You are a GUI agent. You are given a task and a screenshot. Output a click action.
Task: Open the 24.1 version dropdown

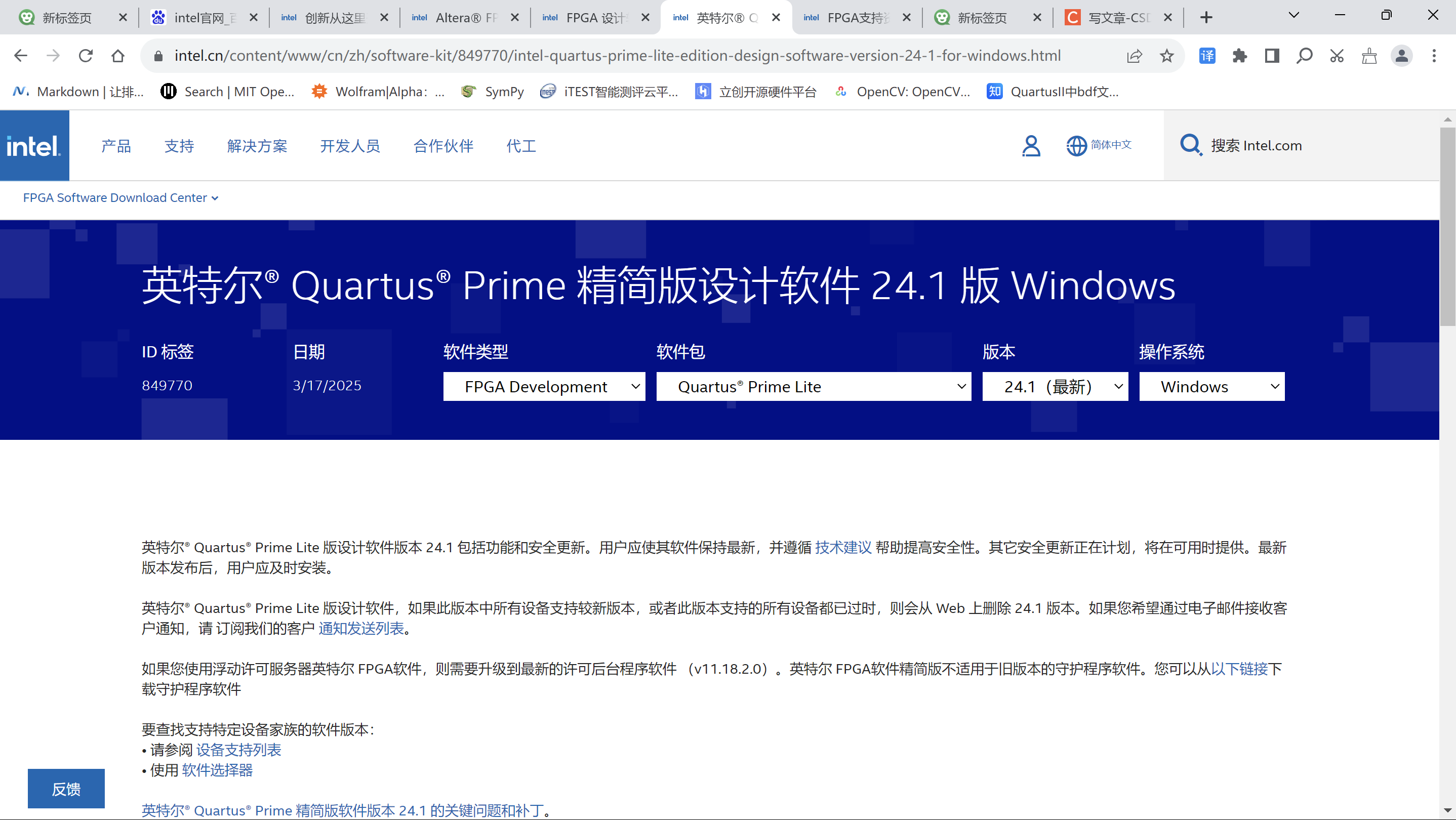coord(1055,387)
